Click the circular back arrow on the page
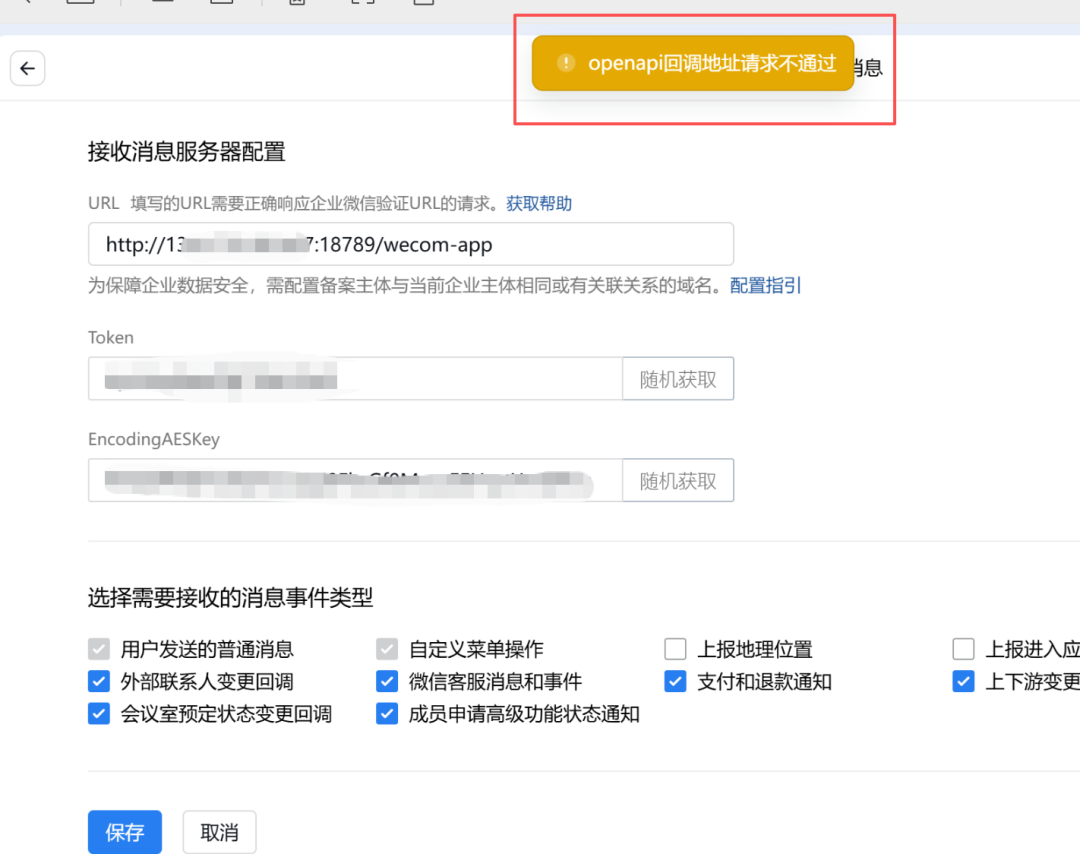The width and height of the screenshot is (1080, 854). coord(27,68)
